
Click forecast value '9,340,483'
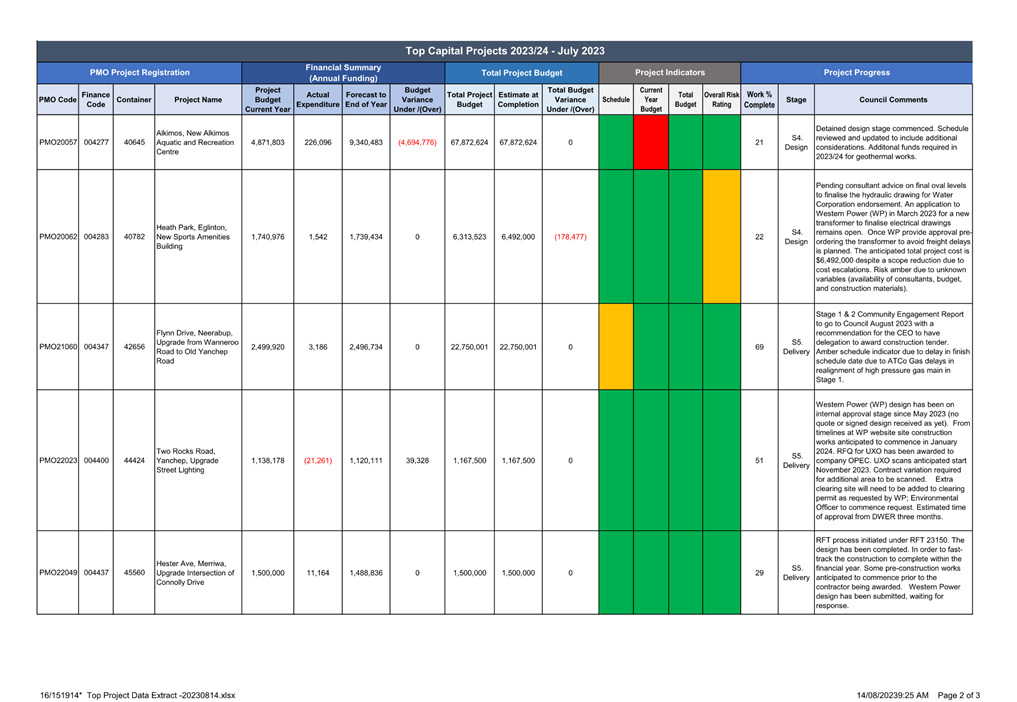coord(366,142)
